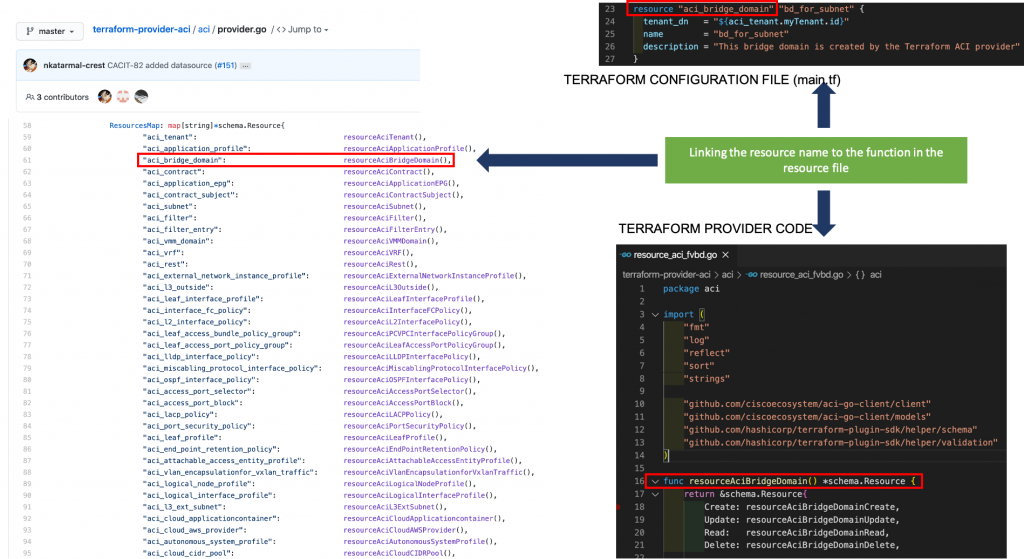Click the aci folder breadcrumb link
Image resolution: width=1024 pixels, height=559 pixels.
[x=204, y=29]
